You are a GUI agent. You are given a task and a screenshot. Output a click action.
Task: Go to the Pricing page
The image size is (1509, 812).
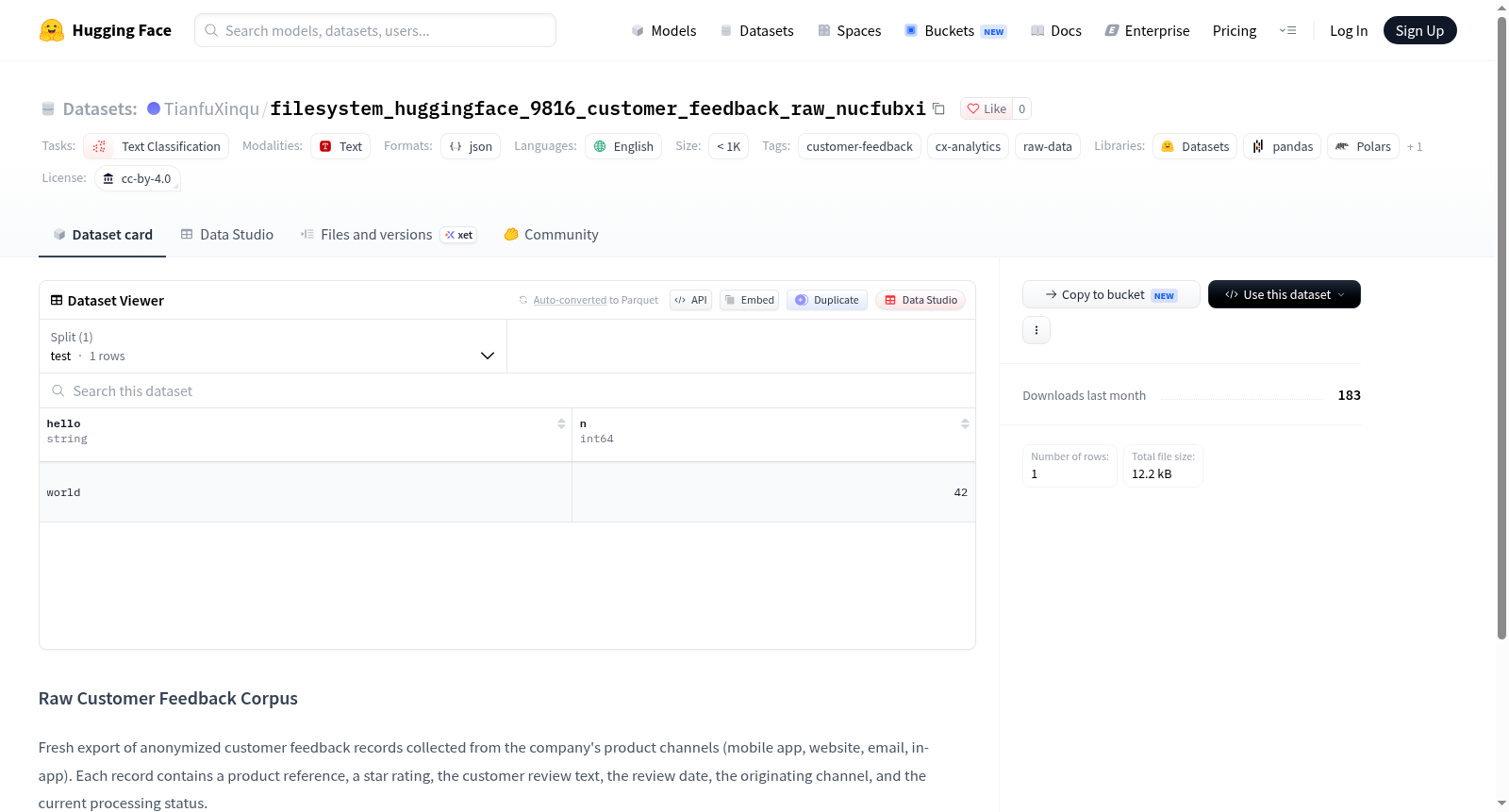pos(1235,30)
